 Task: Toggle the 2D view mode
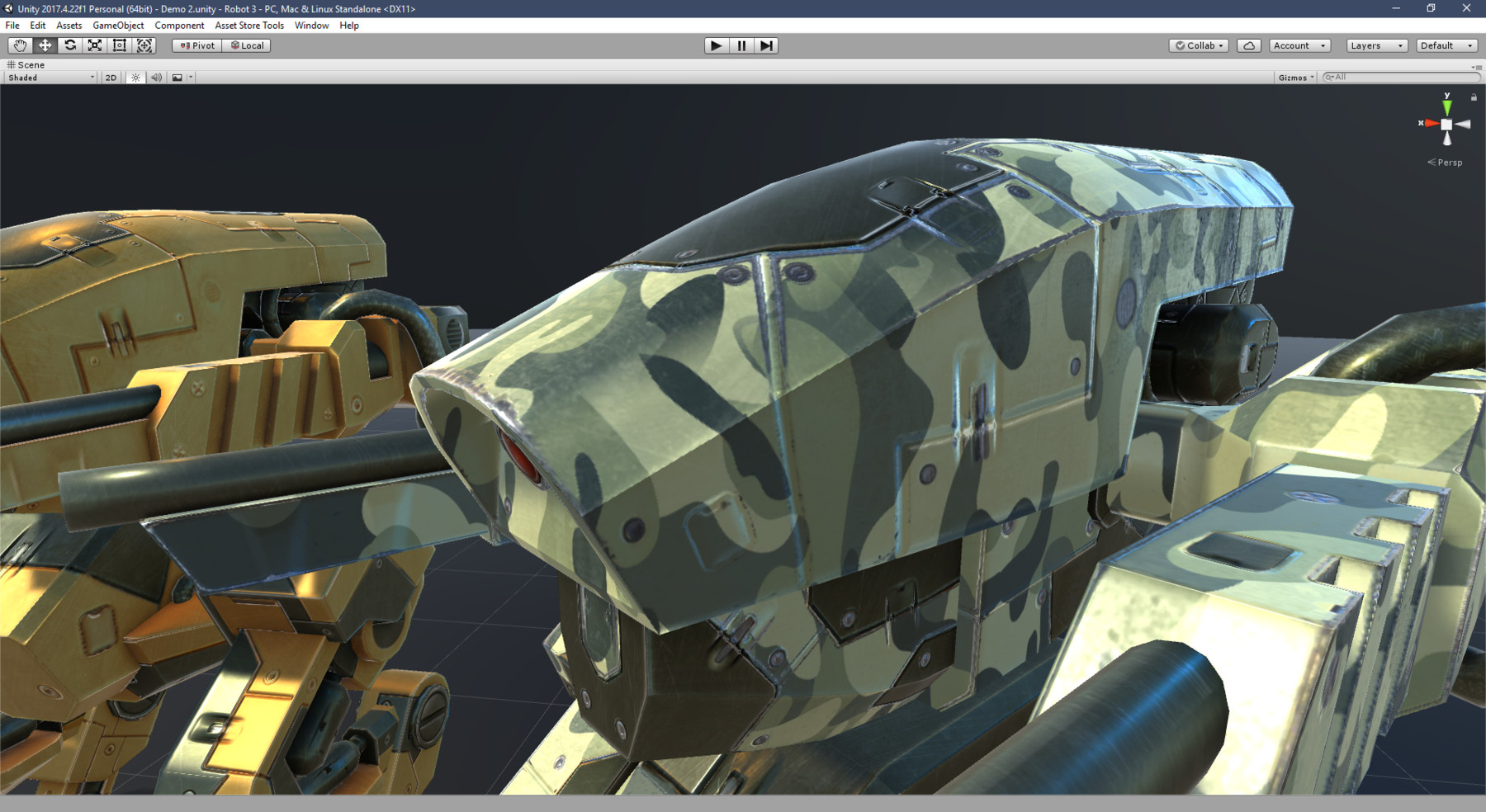(109, 77)
